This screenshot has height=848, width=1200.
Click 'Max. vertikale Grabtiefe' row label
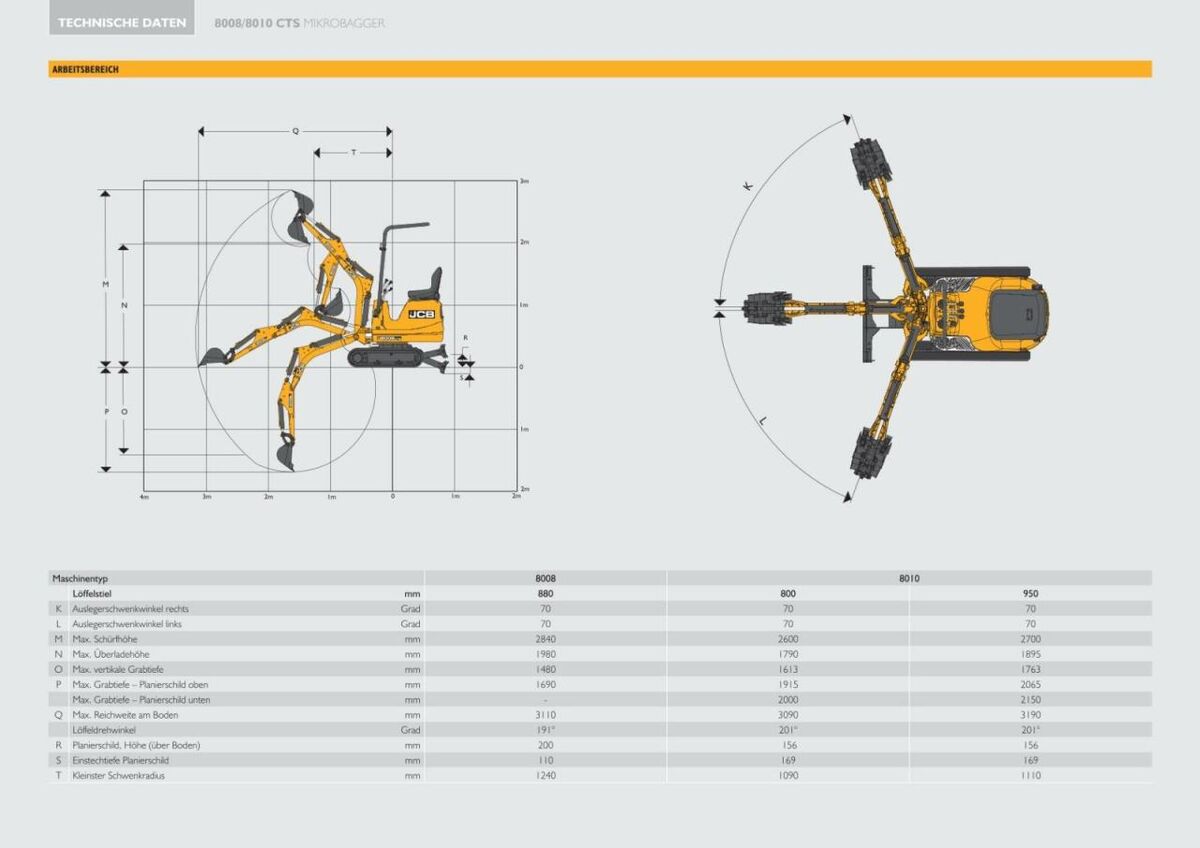[118, 669]
